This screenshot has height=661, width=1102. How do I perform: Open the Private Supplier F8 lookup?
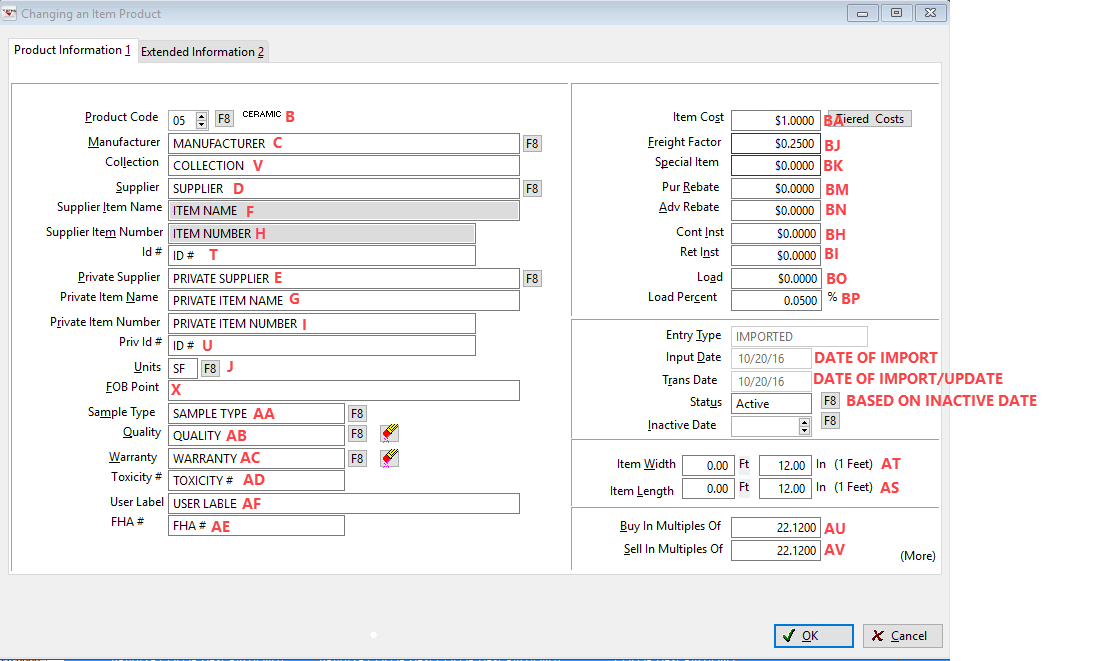pos(531,278)
